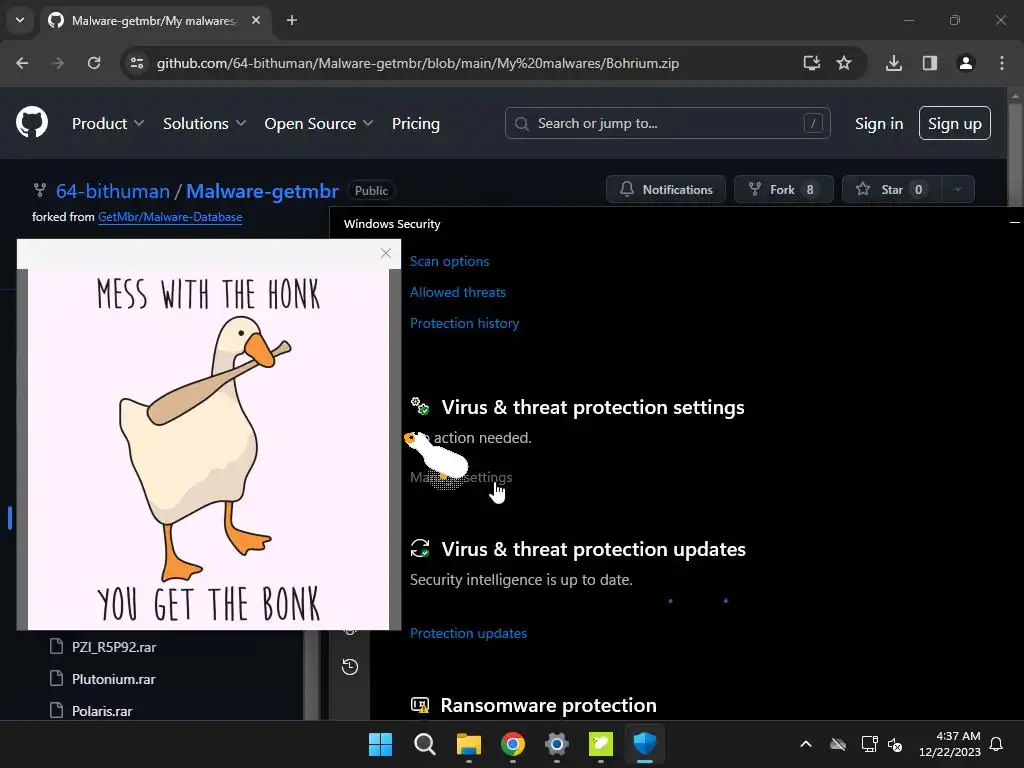
Task: Open the GetMbr/Malware-Database fork source link
Action: click(x=170, y=217)
